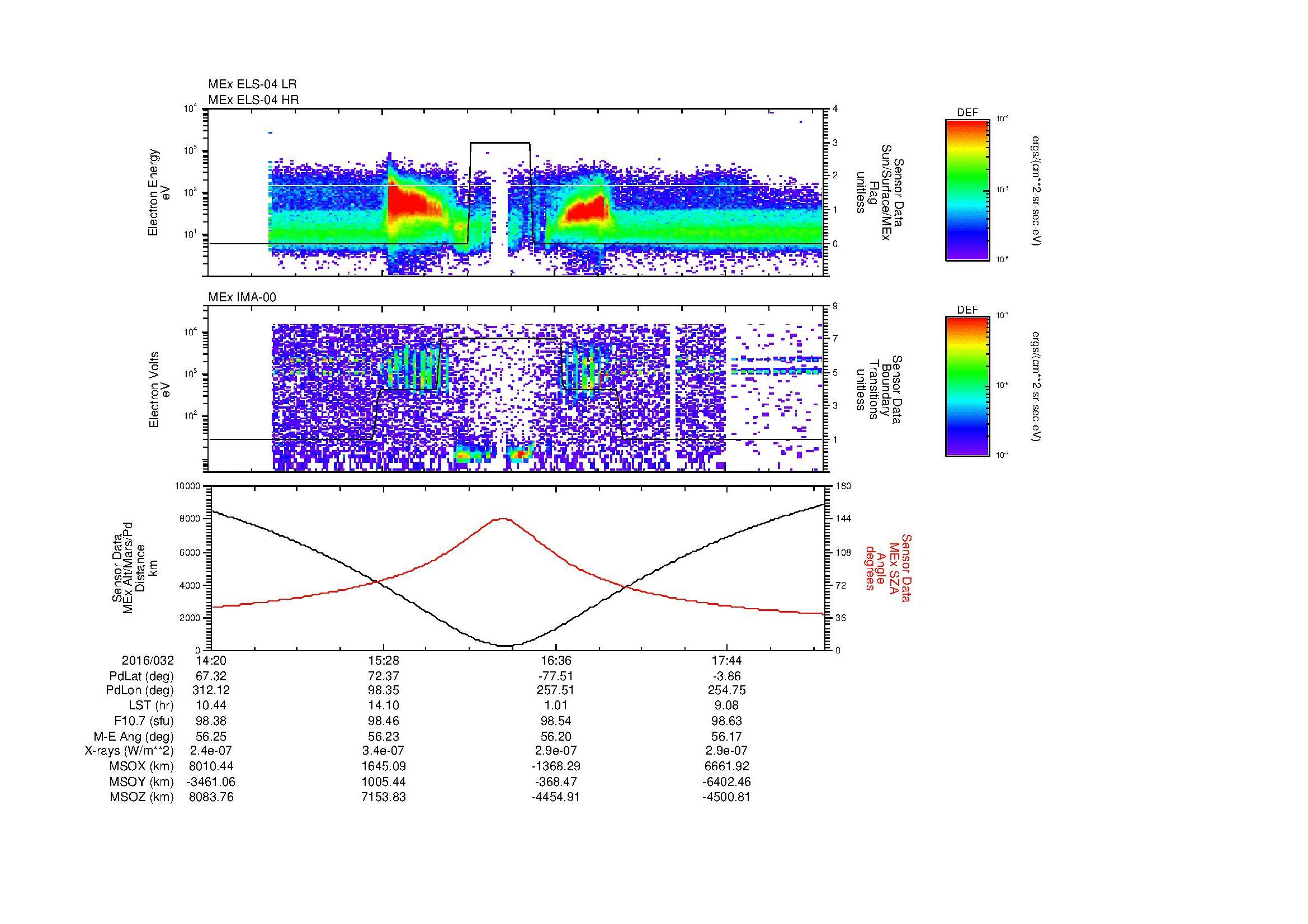Viewport: 1308px width, 924px height.
Task: Click F10.7 value 98.63
Action: 727,721
